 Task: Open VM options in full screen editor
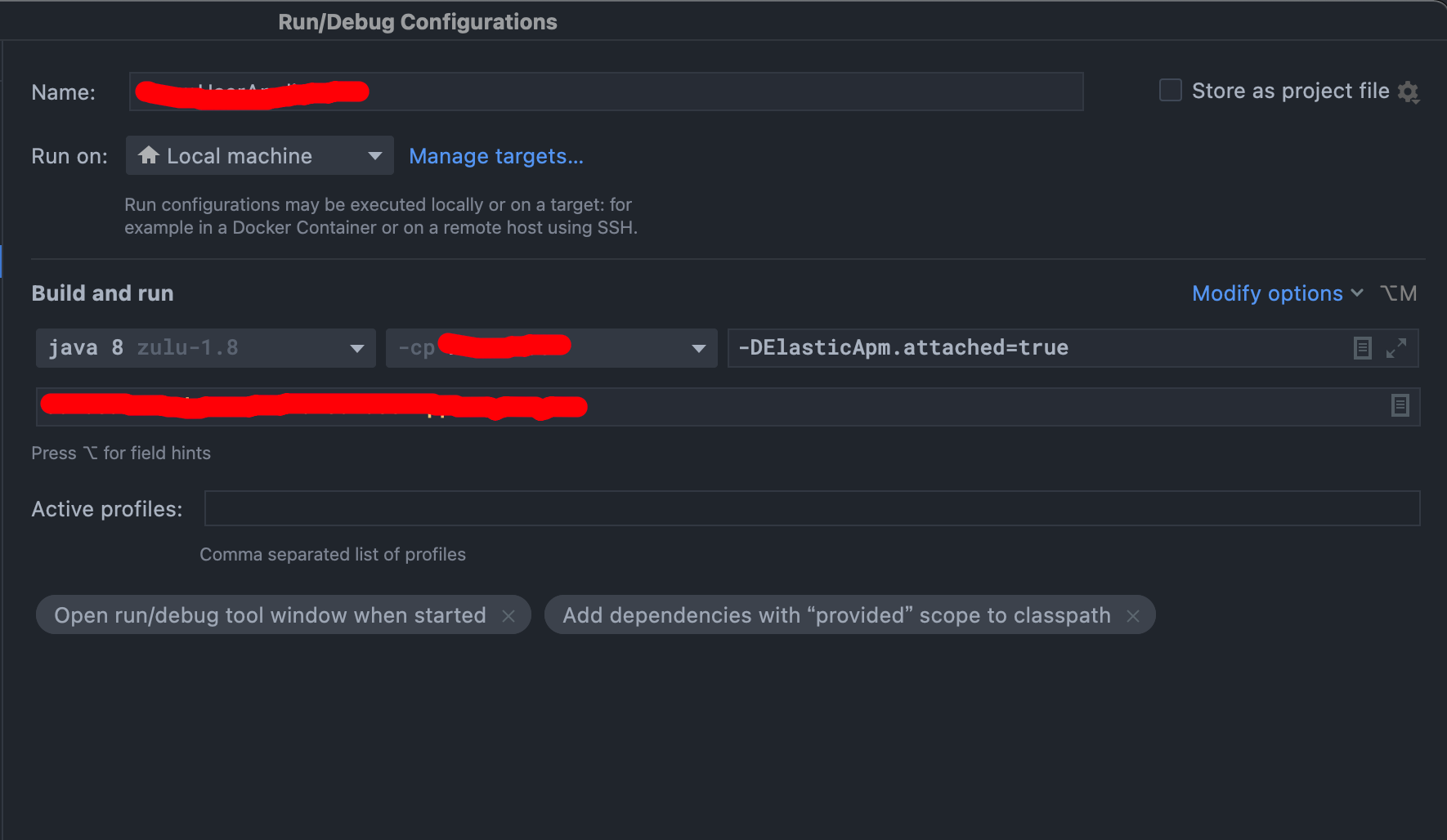point(1397,347)
